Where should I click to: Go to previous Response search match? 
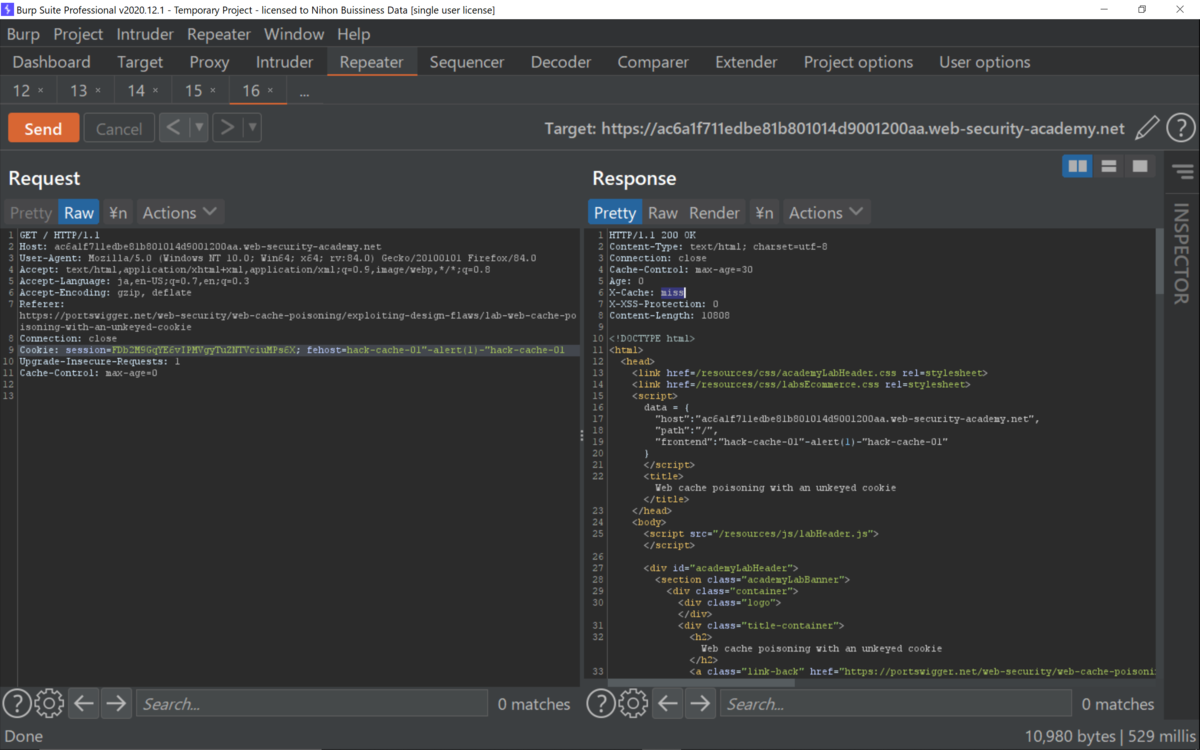pyautogui.click(x=667, y=704)
